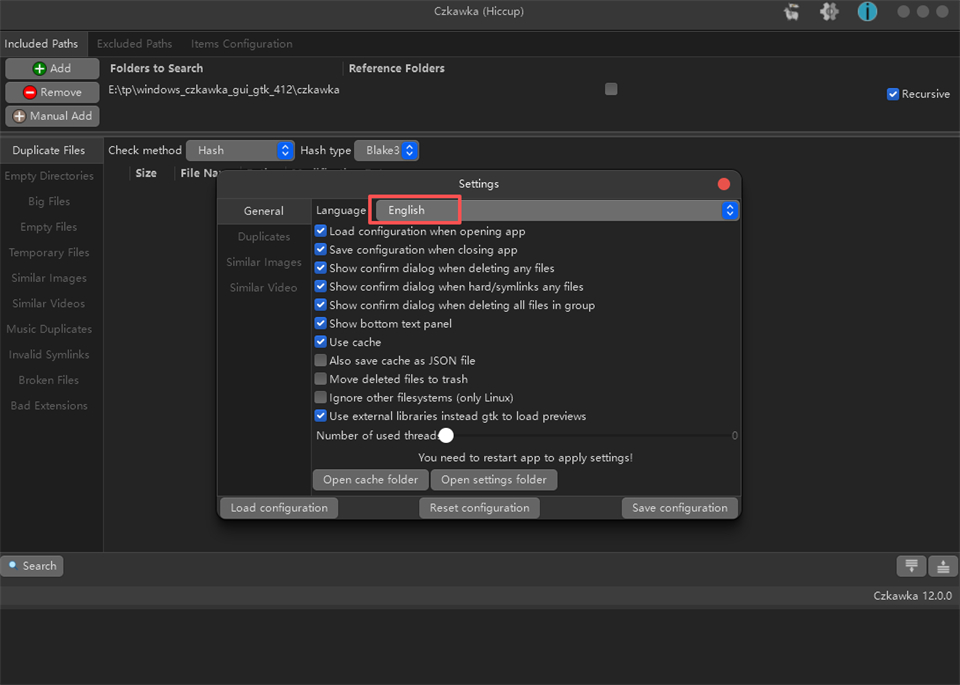Open the Krokiet llama icon in header
Screen dimensions: 960x685
792,12
